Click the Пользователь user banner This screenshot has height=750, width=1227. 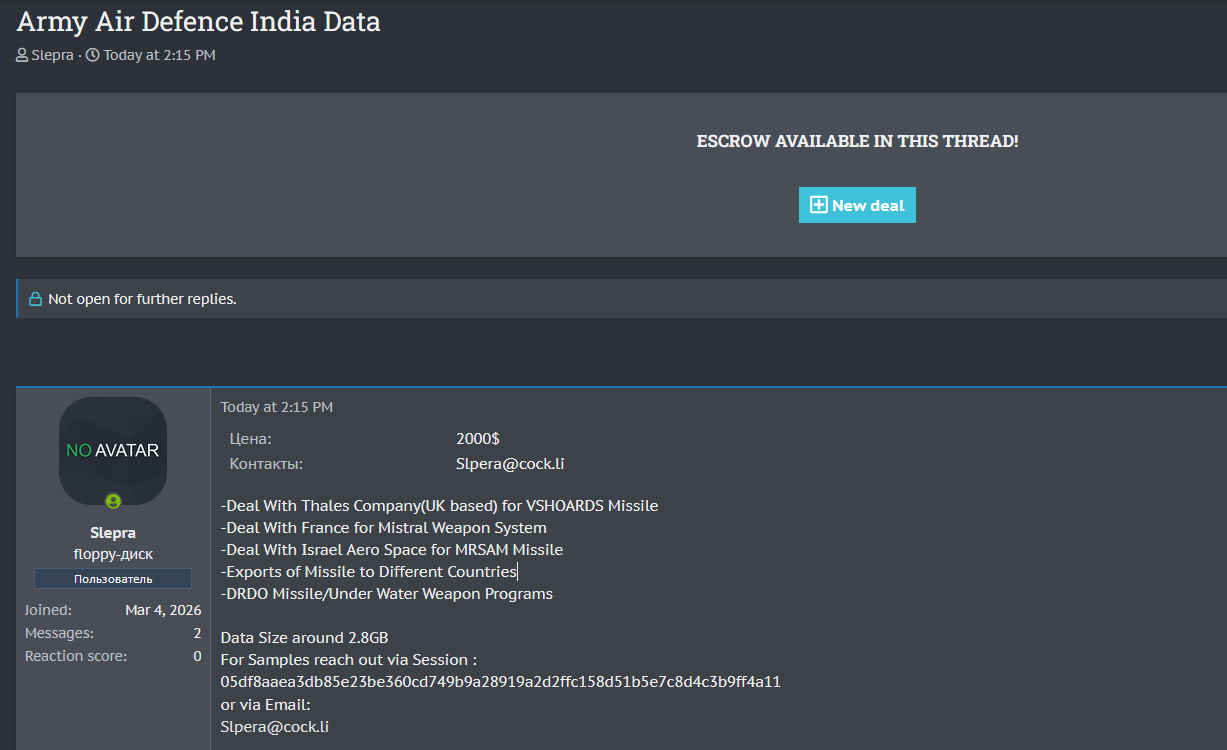pyautogui.click(x=113, y=579)
